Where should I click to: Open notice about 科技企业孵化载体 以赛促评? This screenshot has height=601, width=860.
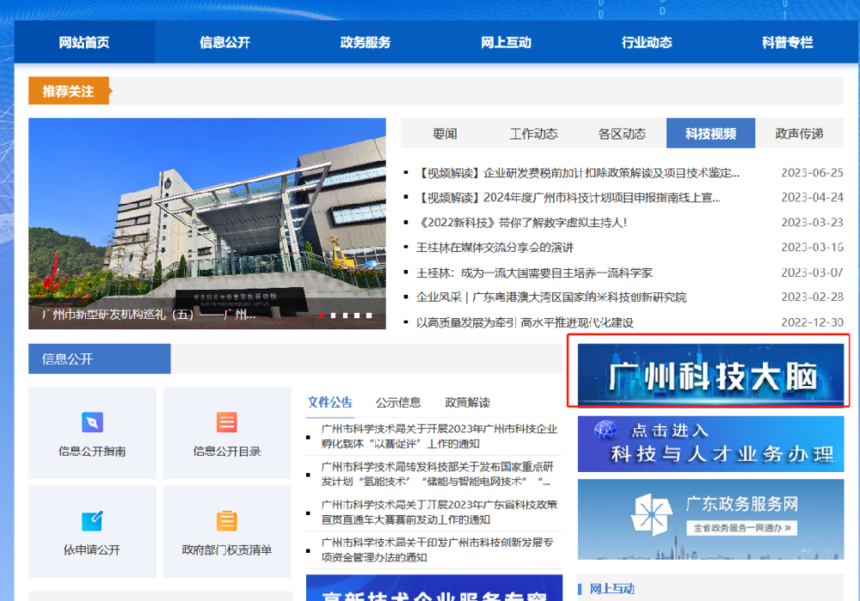(x=439, y=436)
